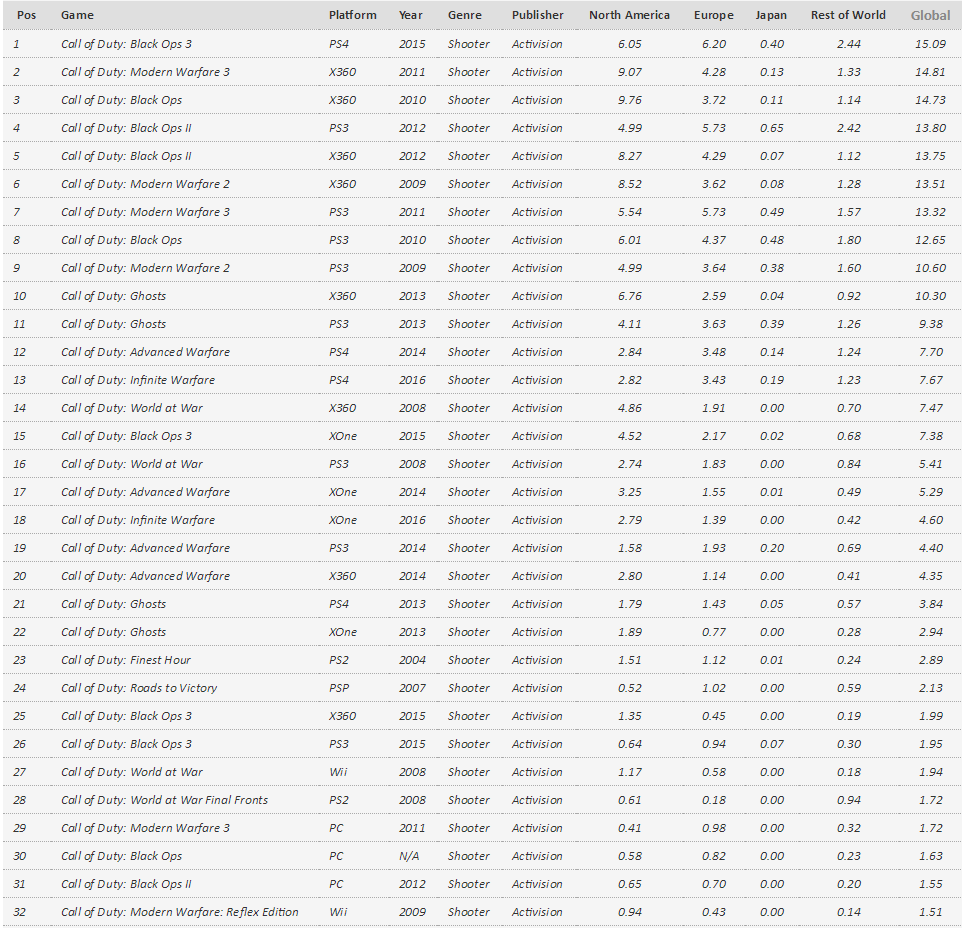
Task: Click the Year column header
Action: (x=410, y=15)
